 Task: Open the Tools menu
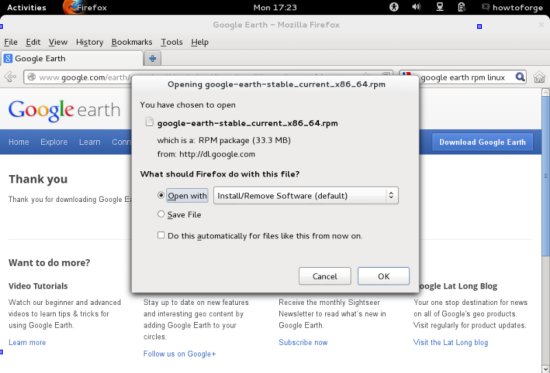pos(172,42)
